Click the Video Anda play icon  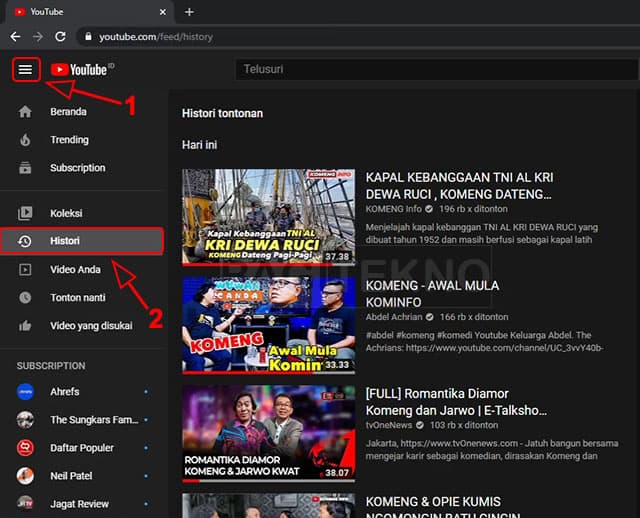click(x=25, y=269)
